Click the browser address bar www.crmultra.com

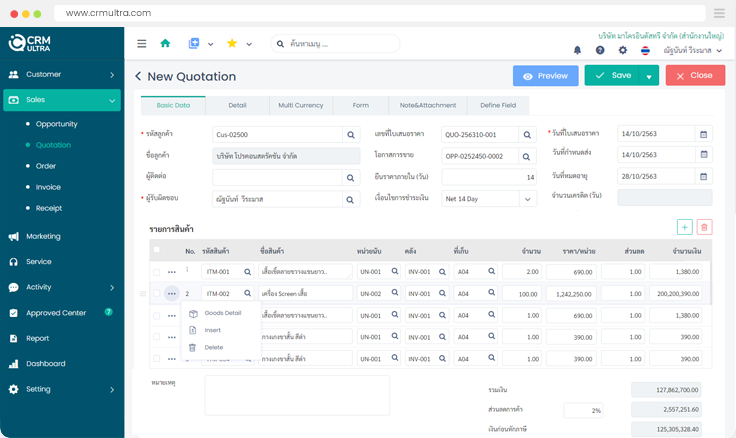(379, 13)
